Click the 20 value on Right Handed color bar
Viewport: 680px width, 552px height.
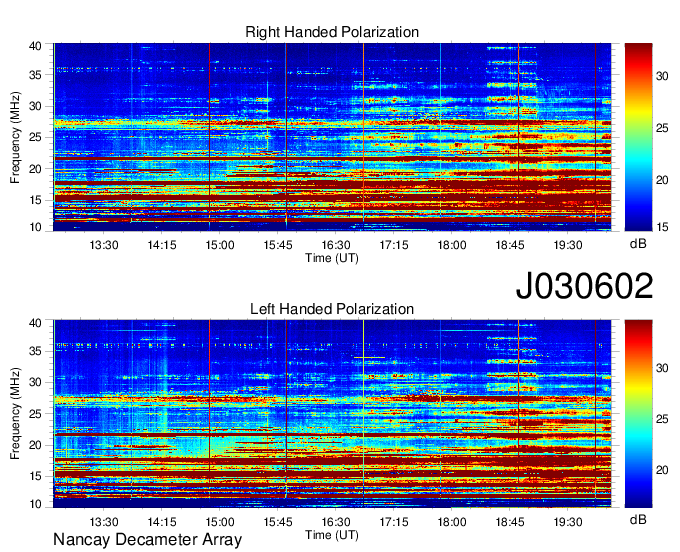coord(662,180)
